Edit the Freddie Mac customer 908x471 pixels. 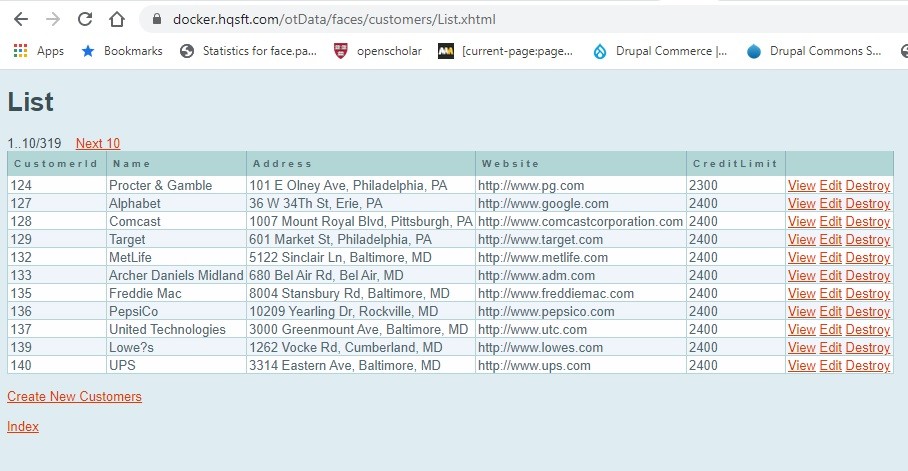click(830, 293)
